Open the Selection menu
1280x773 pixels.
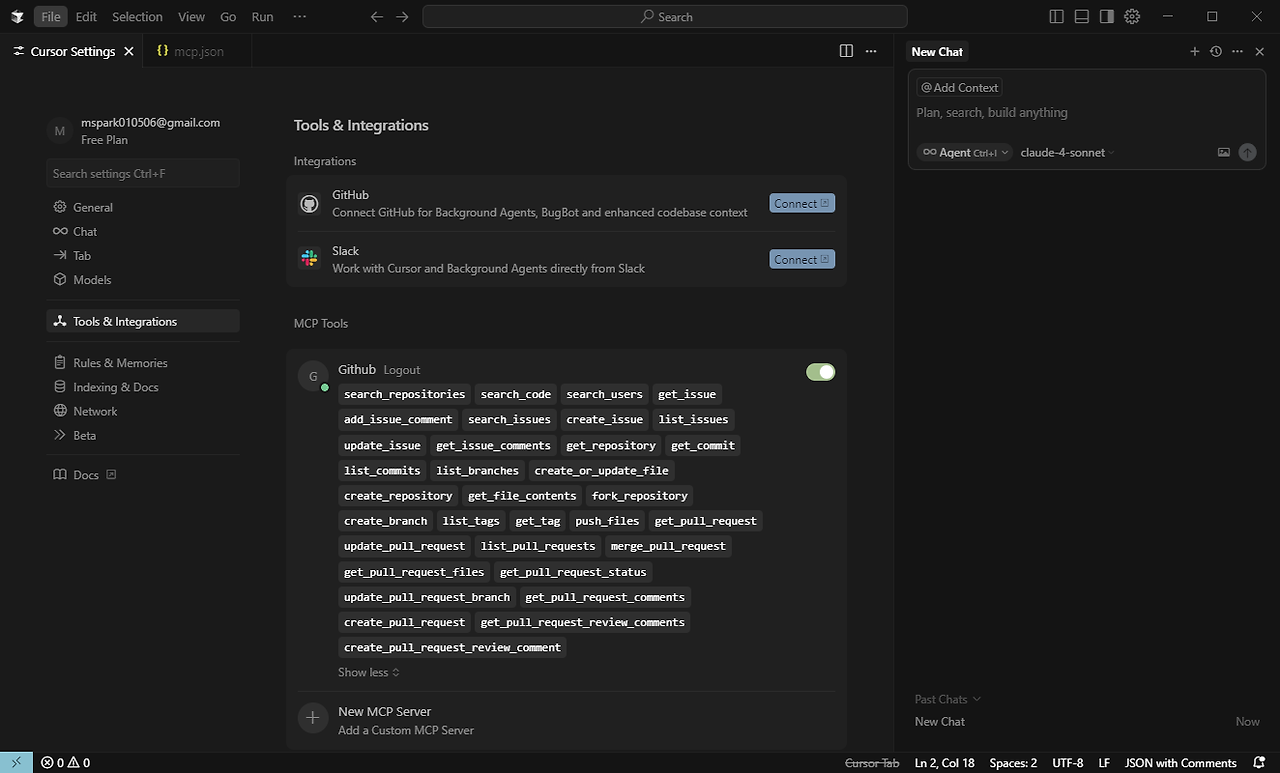[137, 17]
